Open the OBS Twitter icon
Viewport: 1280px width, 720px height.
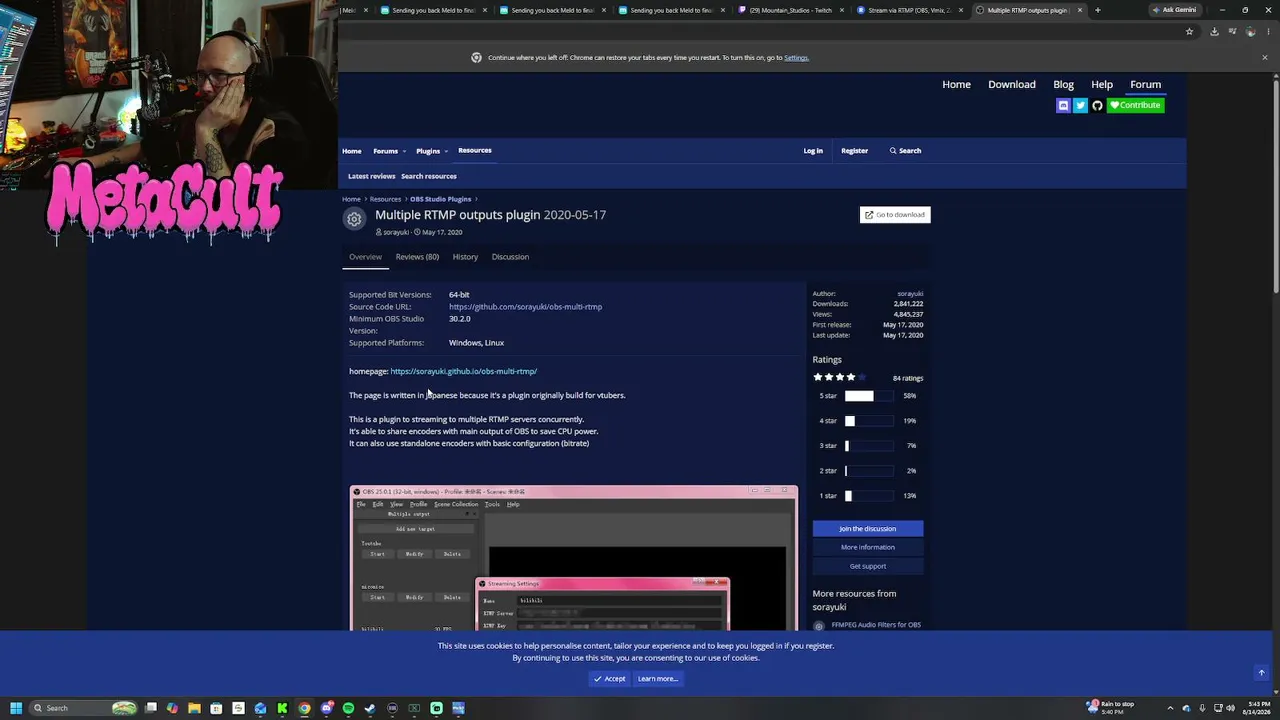1080,105
